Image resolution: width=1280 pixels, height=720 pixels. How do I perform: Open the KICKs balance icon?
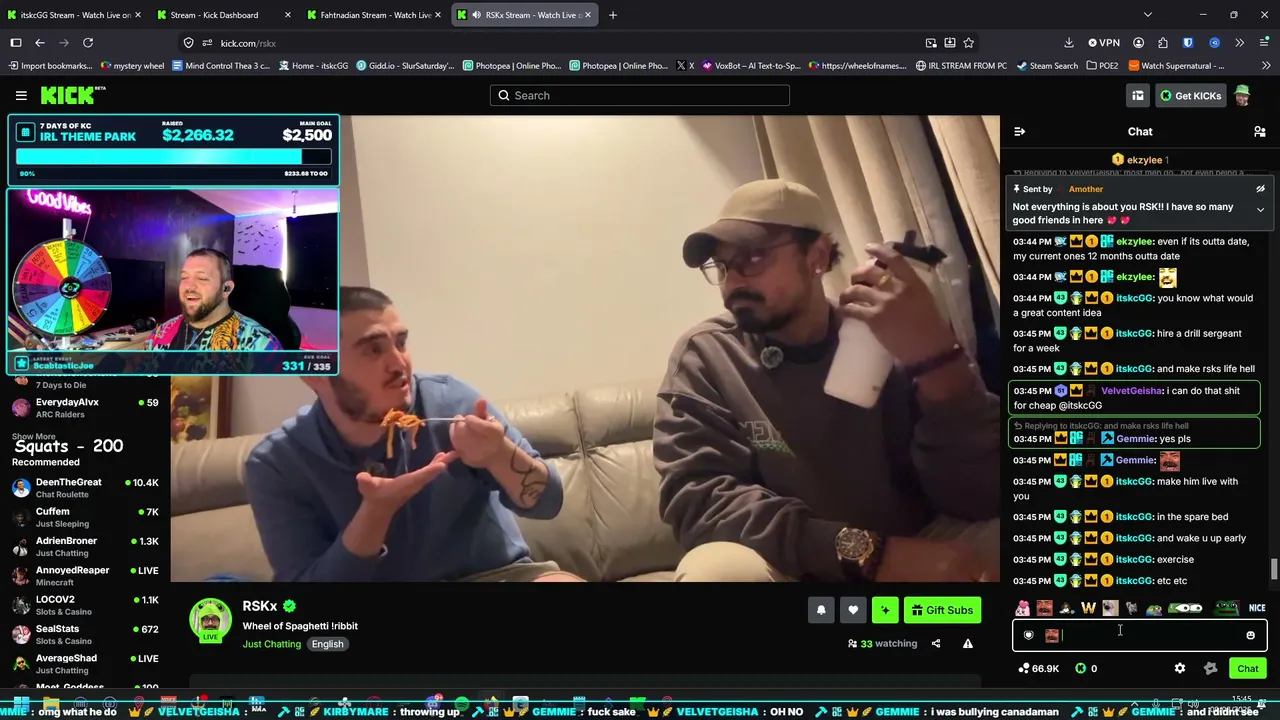point(1080,668)
